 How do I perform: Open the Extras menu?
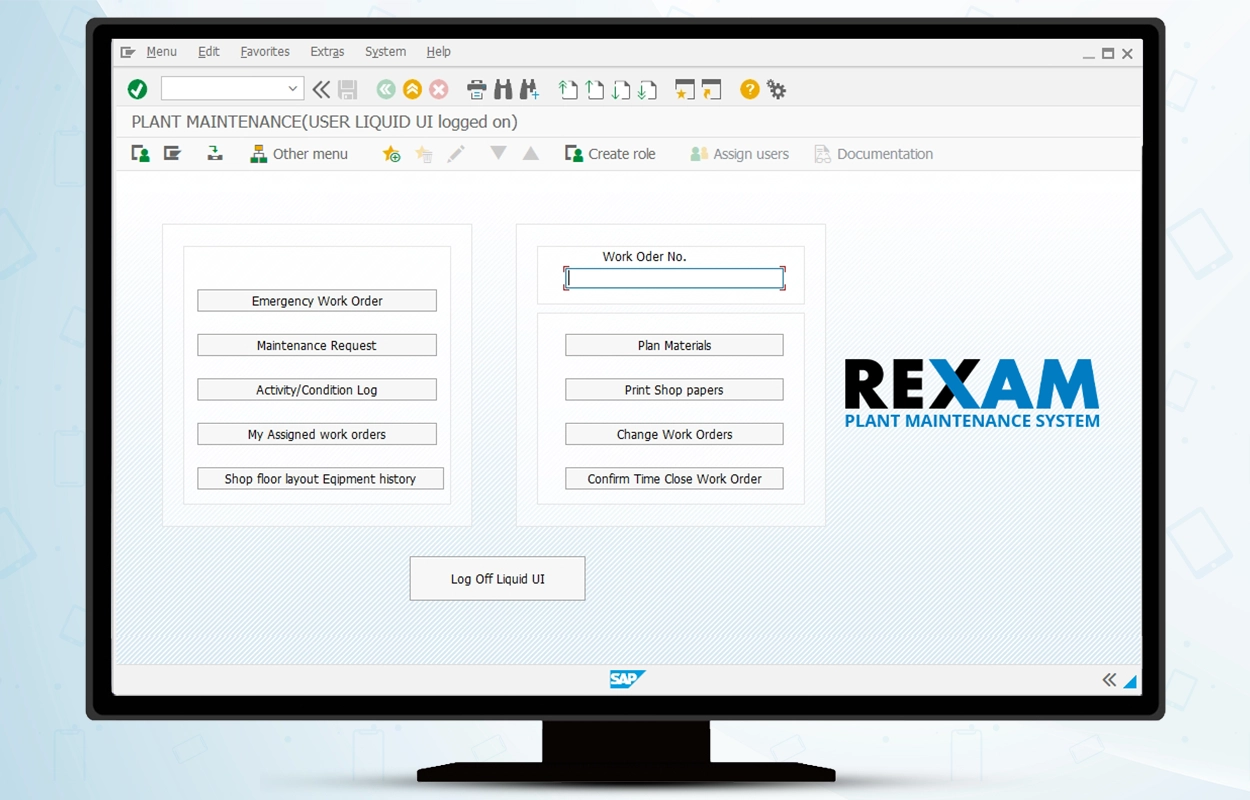[x=327, y=52]
